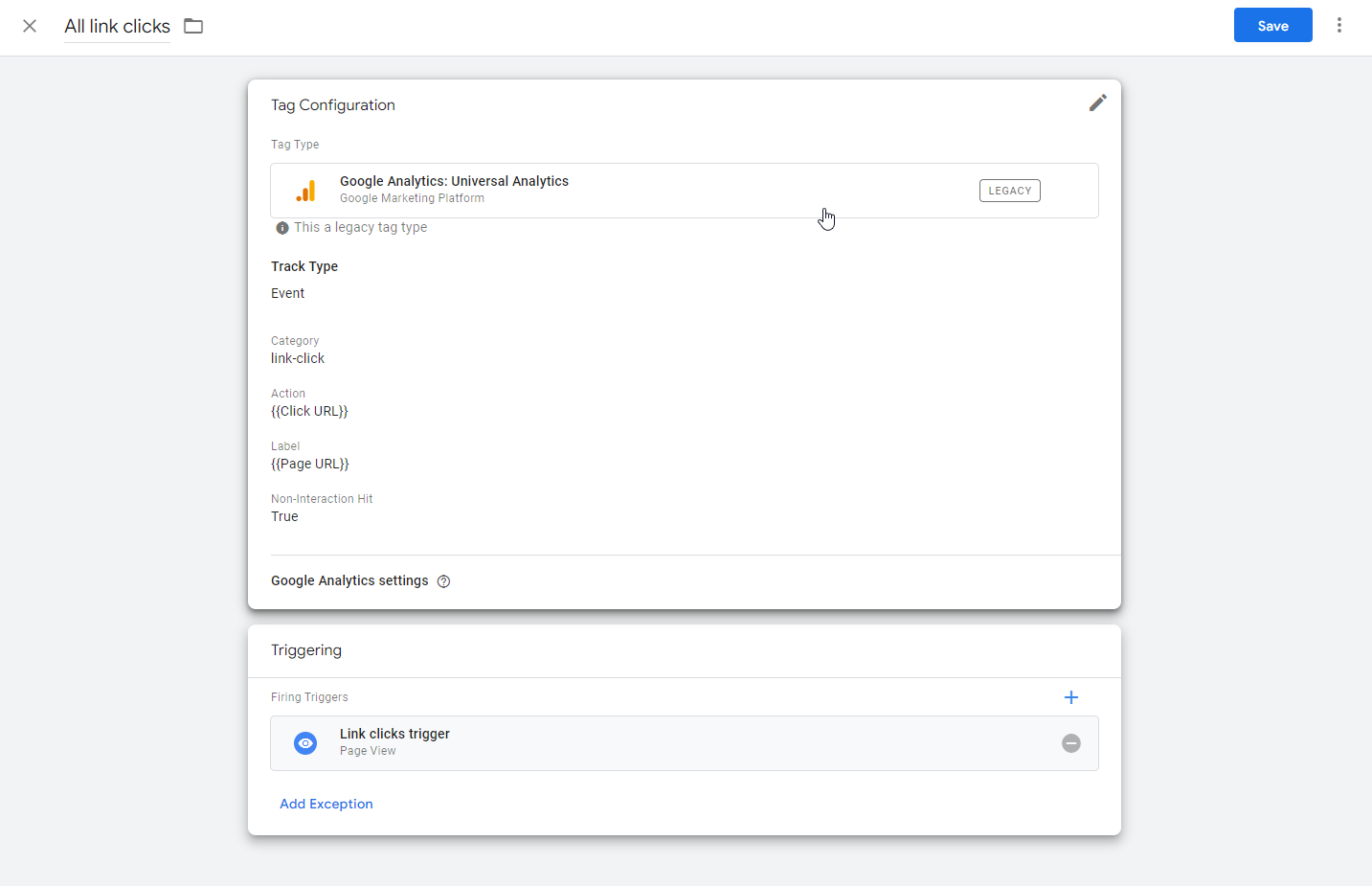Click the LEGACY badge

(x=1009, y=191)
